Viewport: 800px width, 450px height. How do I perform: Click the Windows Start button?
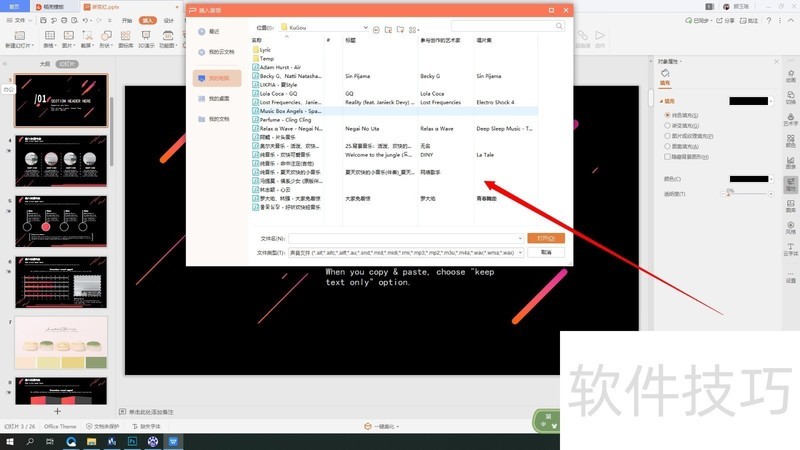point(10,441)
